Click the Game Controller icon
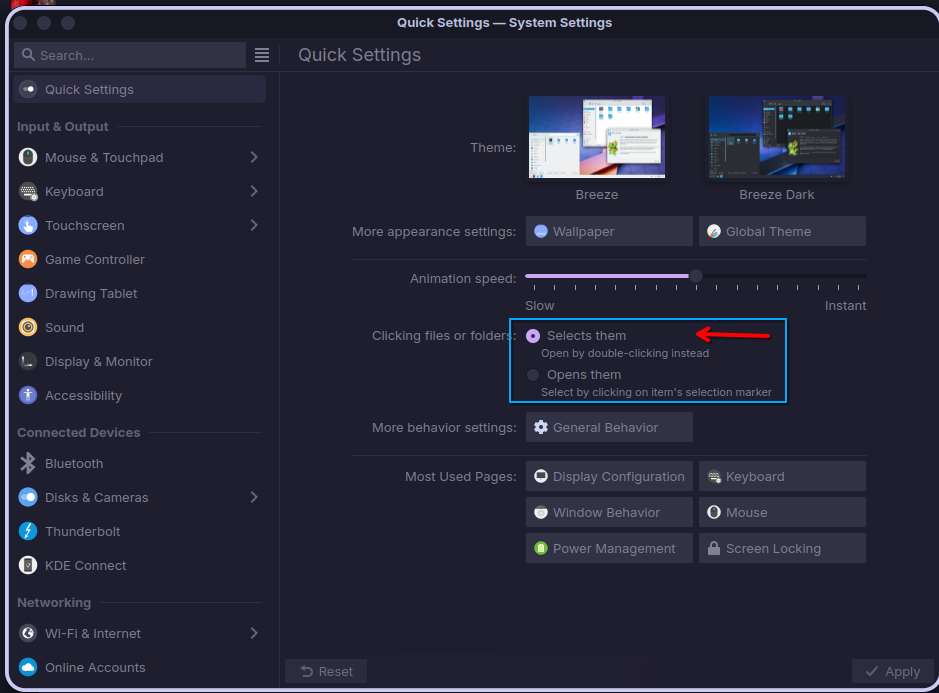This screenshot has height=693, width=939. 28,259
